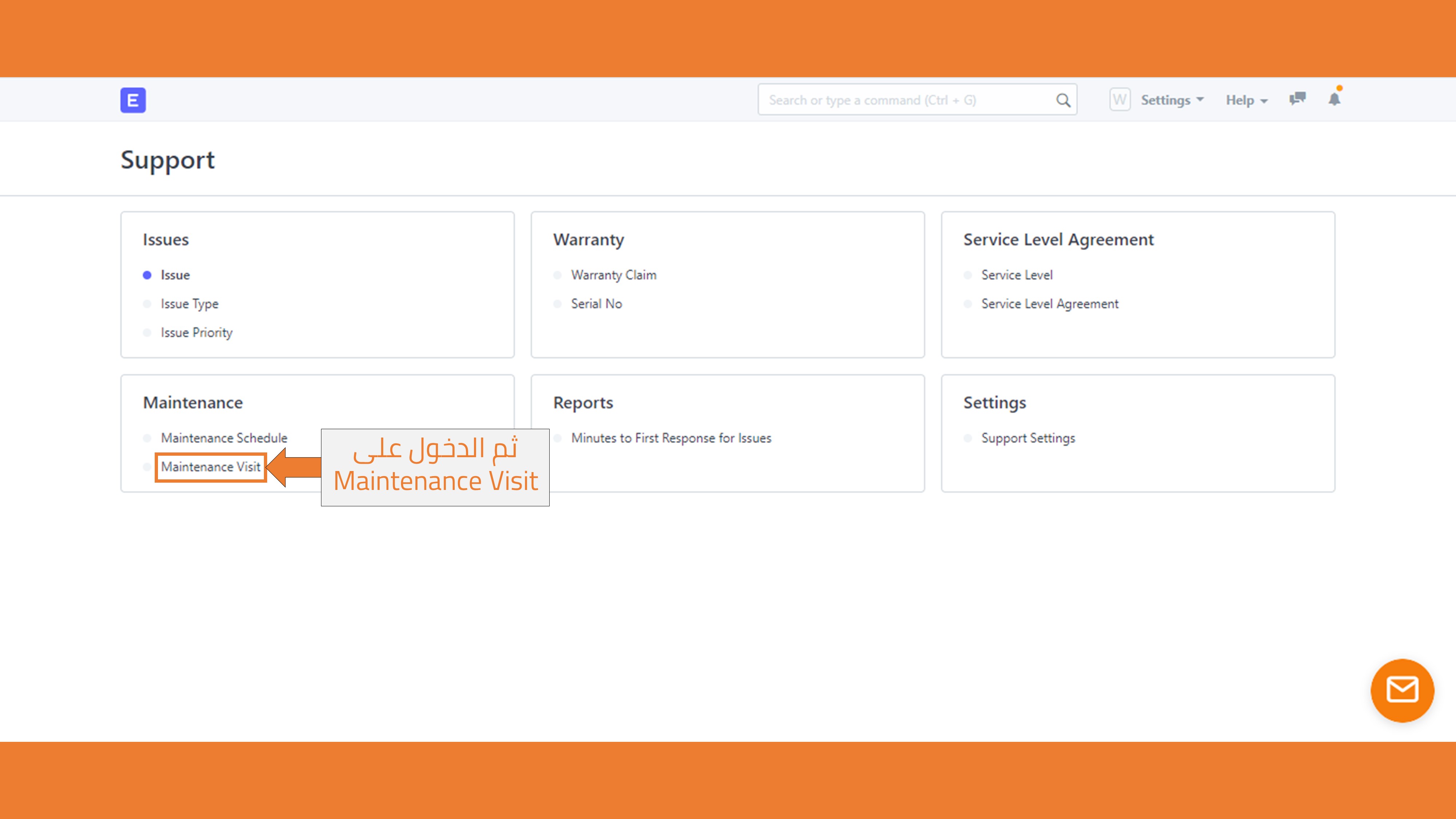Open the Issue link
The image size is (1456, 819).
click(175, 275)
